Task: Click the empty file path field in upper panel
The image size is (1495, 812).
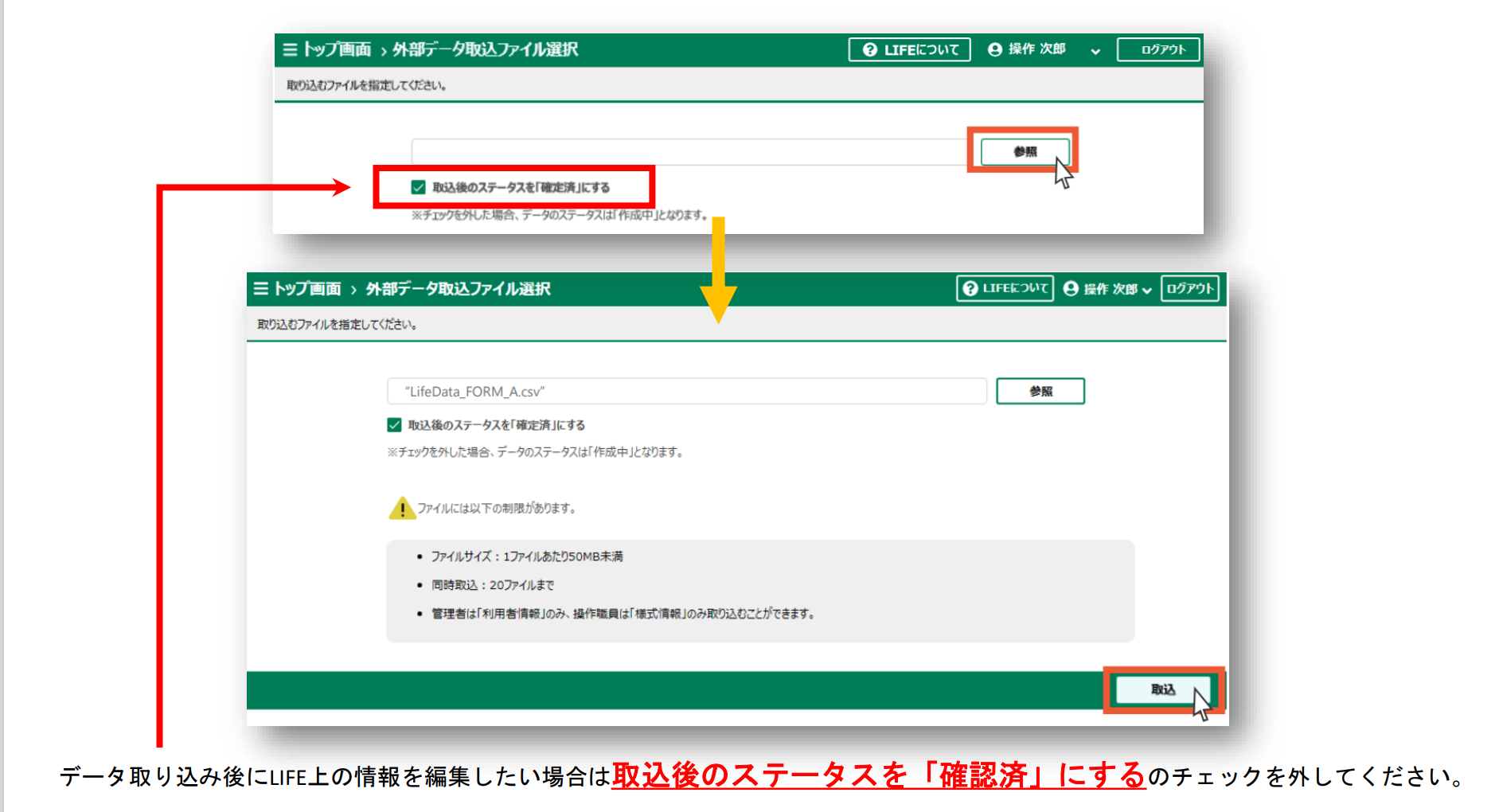Action: pos(689,151)
